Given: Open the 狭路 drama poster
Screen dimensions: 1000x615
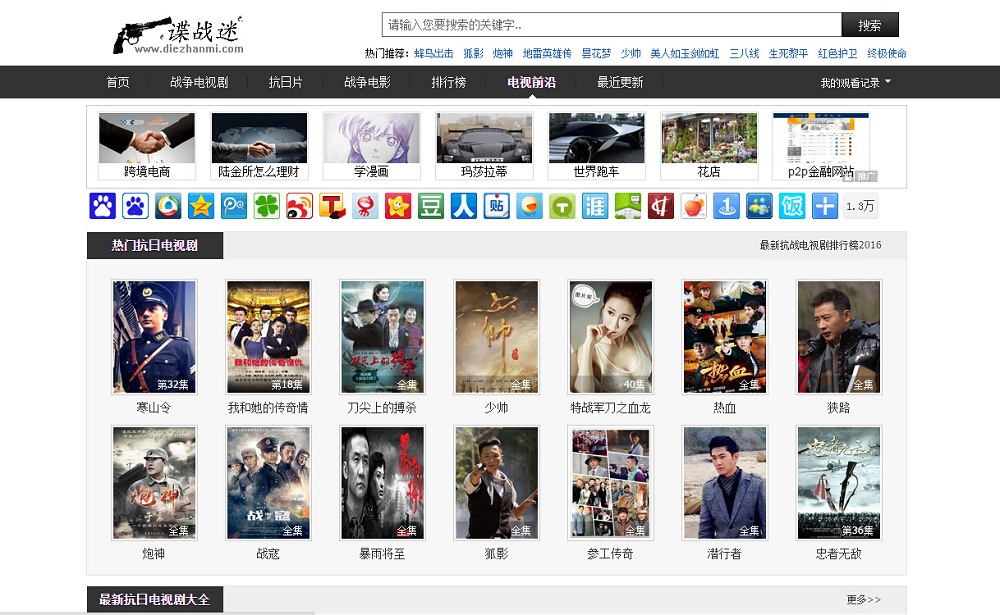Looking at the screenshot, I should tap(839, 337).
